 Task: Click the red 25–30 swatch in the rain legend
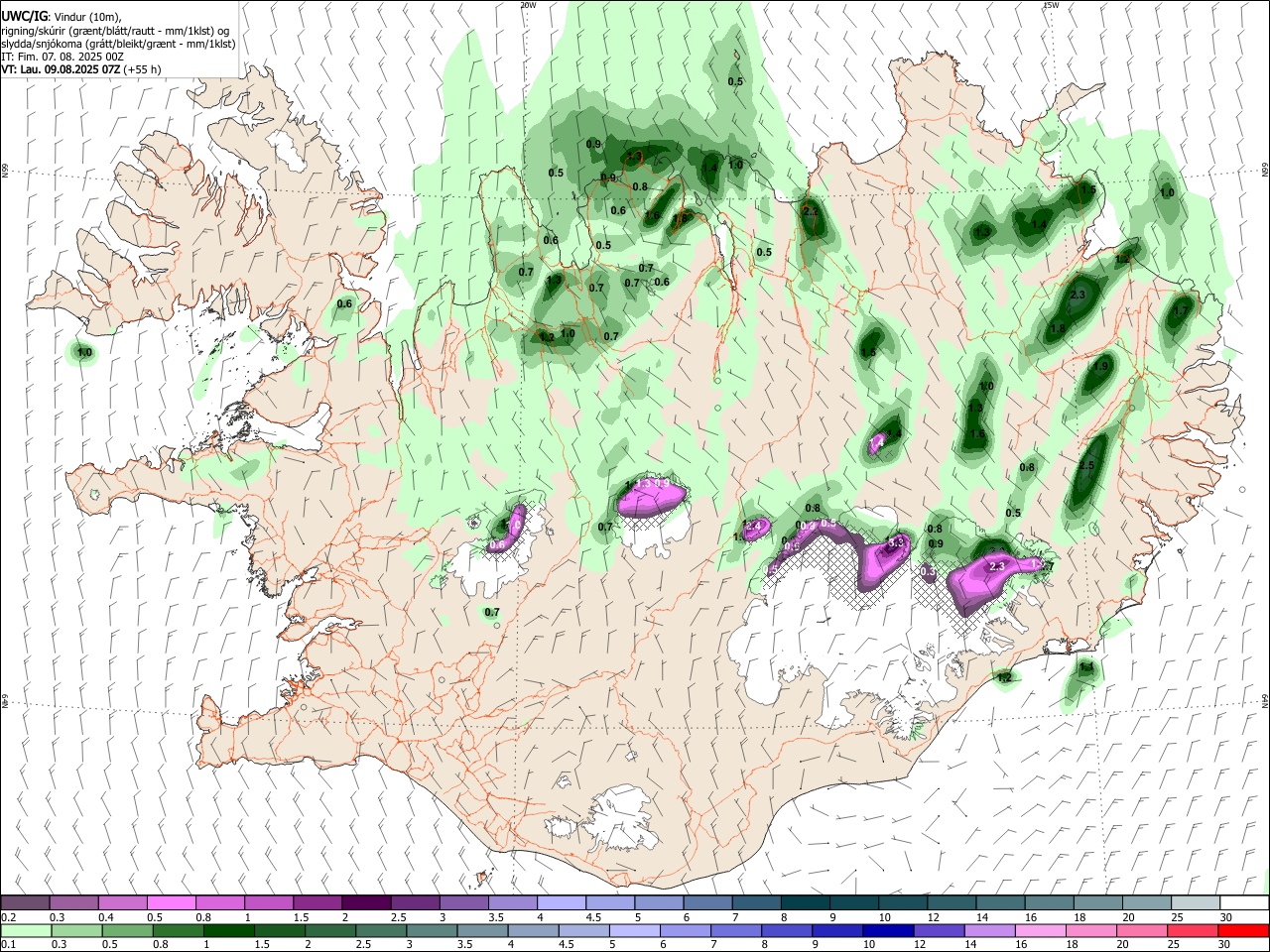click(1192, 930)
